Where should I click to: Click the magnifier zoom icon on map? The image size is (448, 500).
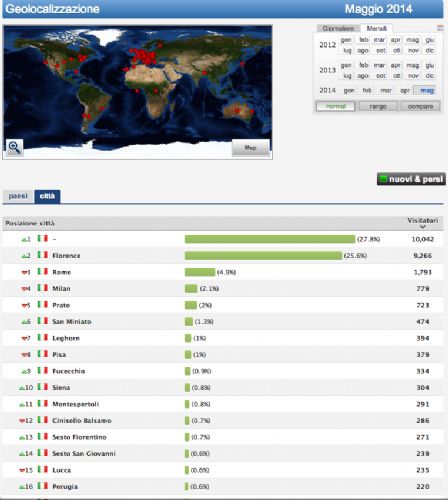14,147
